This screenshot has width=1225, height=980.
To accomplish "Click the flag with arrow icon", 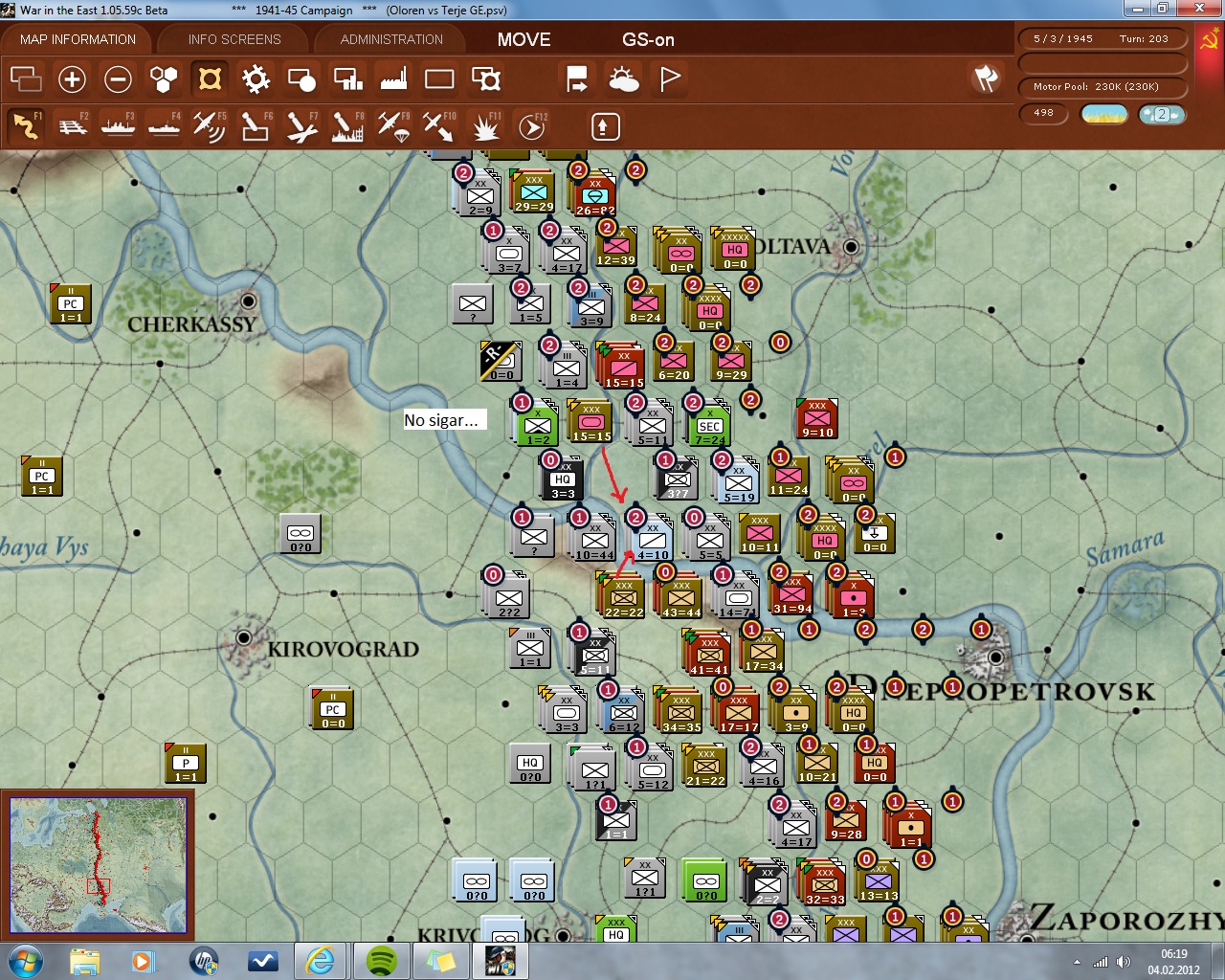I will (x=577, y=78).
